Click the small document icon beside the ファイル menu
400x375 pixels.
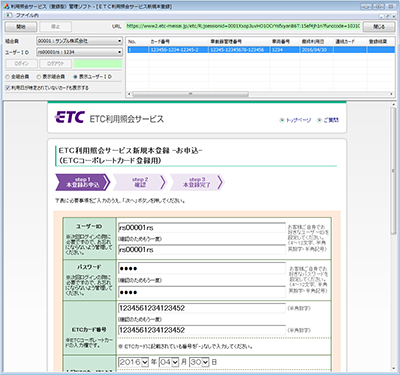tap(9, 15)
